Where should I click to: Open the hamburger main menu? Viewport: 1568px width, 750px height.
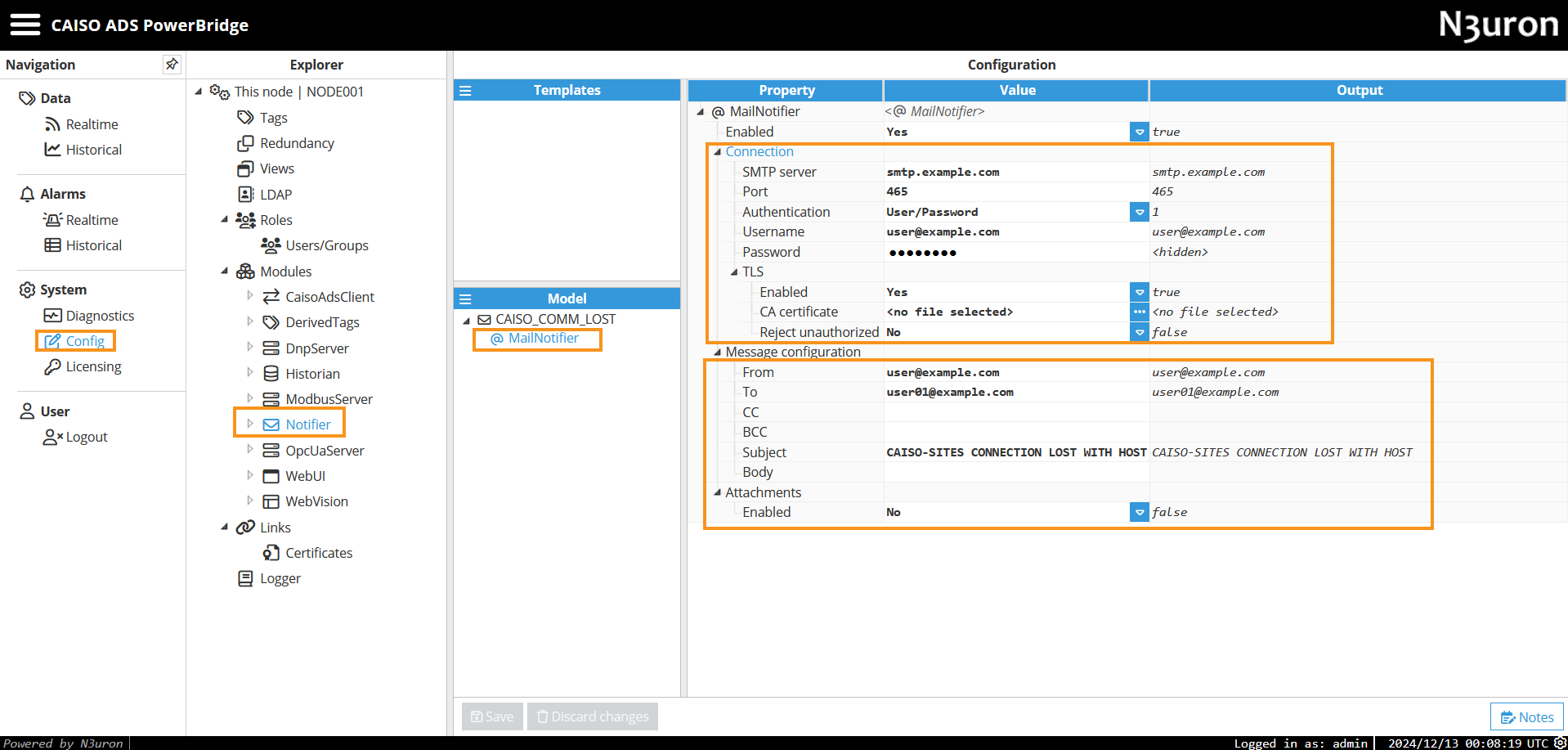coord(25,25)
